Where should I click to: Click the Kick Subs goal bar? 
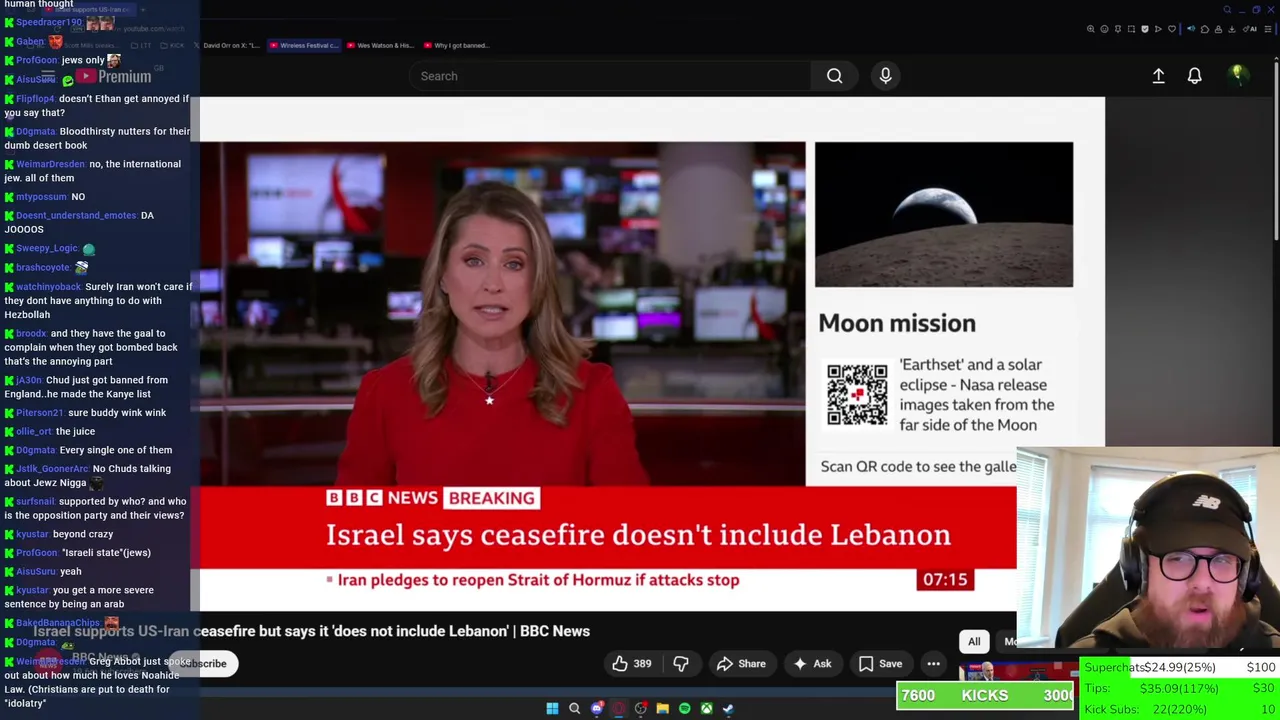coord(1180,709)
